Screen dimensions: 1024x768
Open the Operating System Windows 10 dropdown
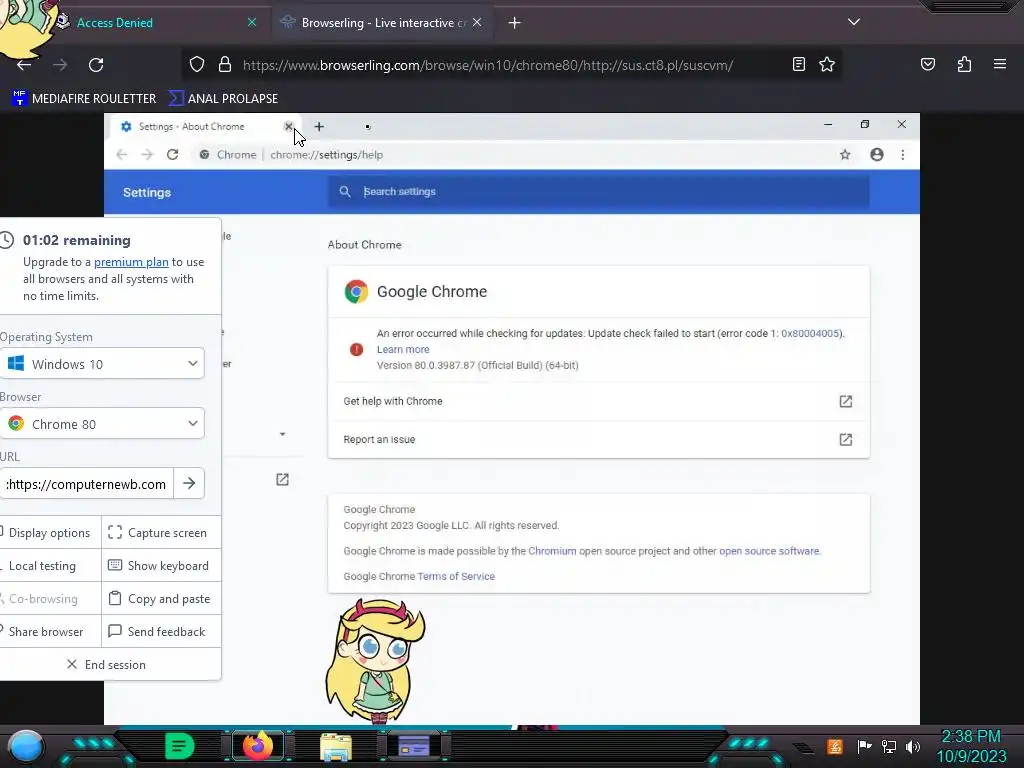pyautogui.click(x=102, y=364)
